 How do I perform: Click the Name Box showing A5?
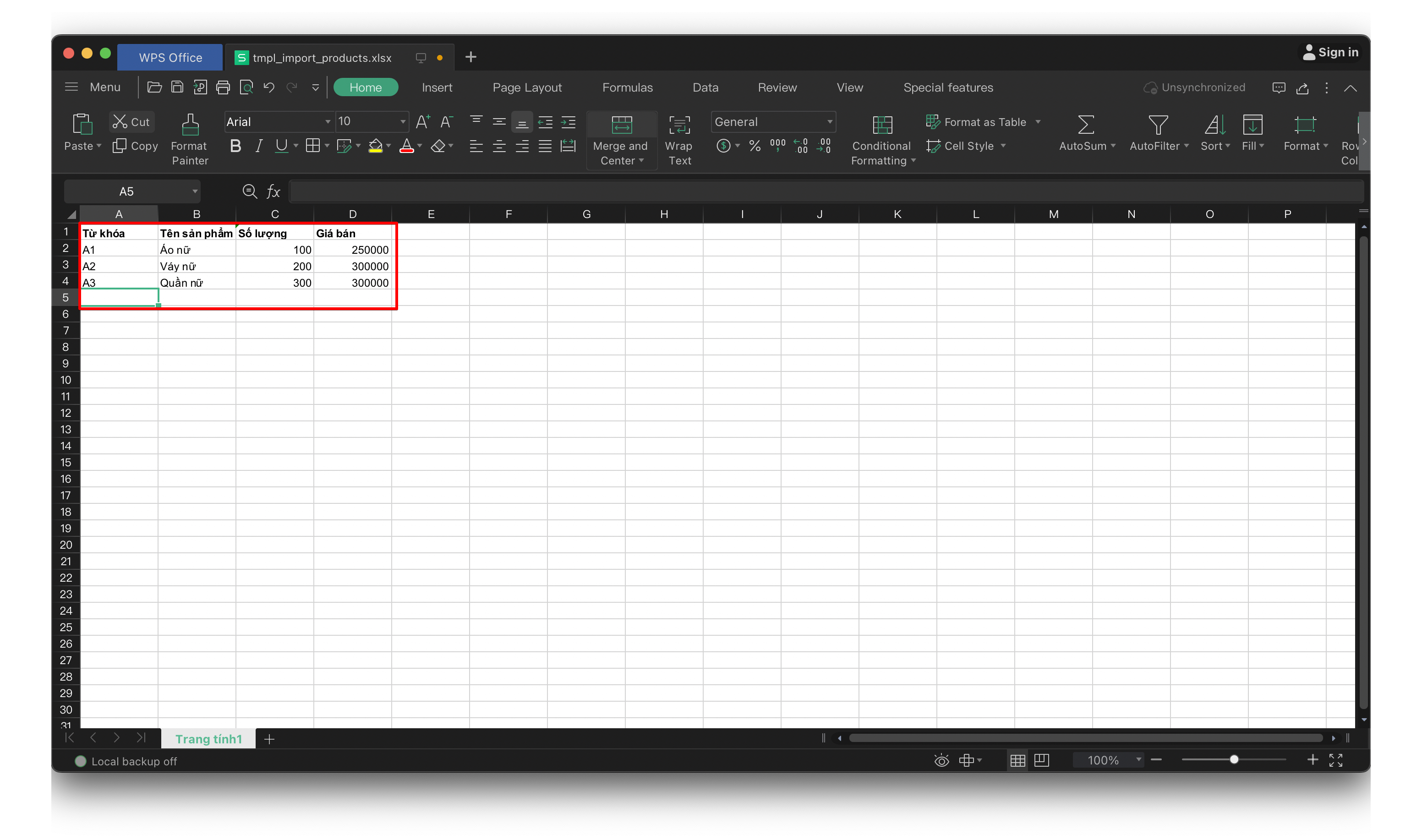point(127,191)
